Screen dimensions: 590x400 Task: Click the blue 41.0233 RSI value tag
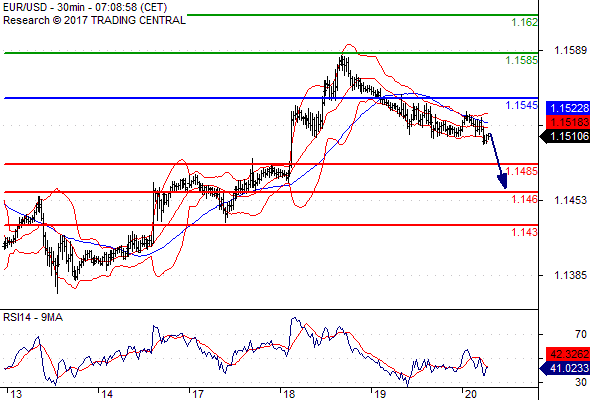coord(565,368)
